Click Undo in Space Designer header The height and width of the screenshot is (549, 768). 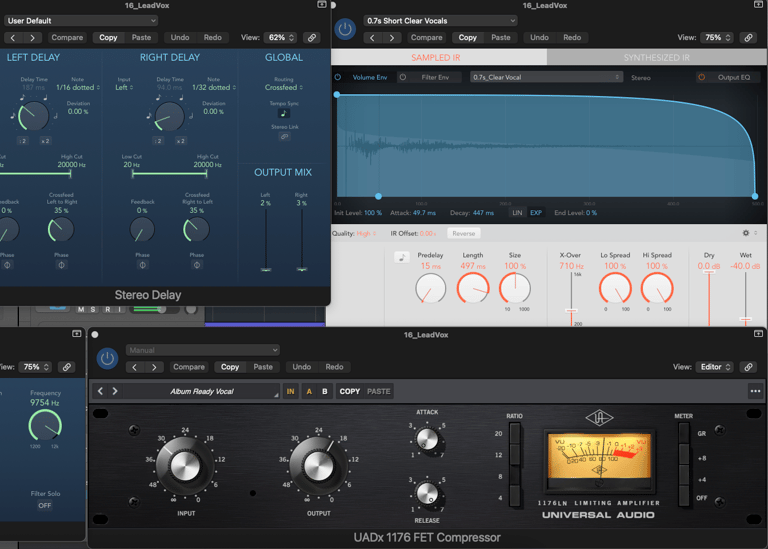539,38
